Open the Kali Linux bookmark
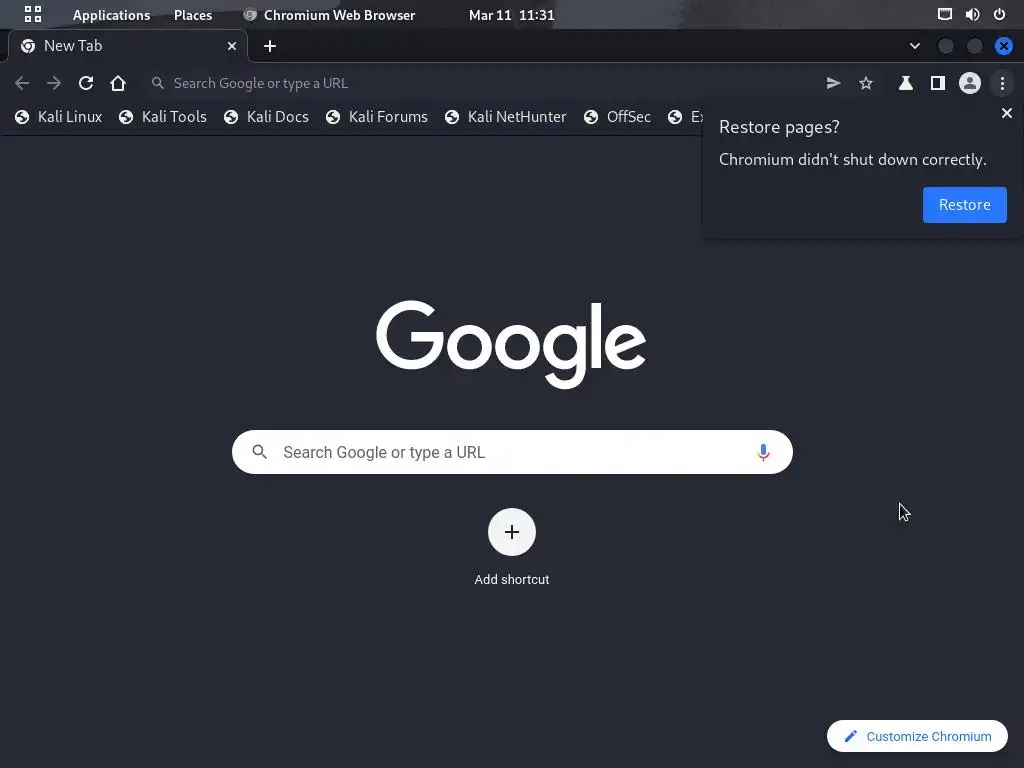This screenshot has height=768, width=1024. (x=59, y=116)
